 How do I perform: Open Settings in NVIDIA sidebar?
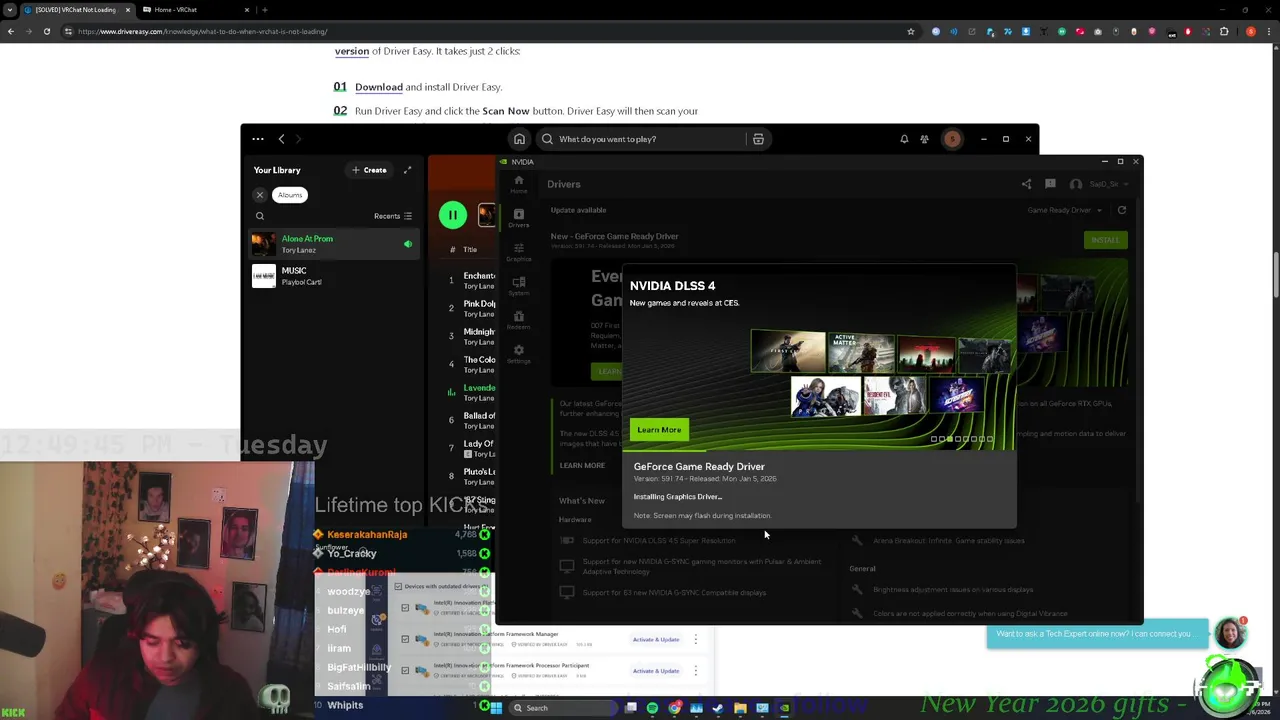pyautogui.click(x=518, y=354)
